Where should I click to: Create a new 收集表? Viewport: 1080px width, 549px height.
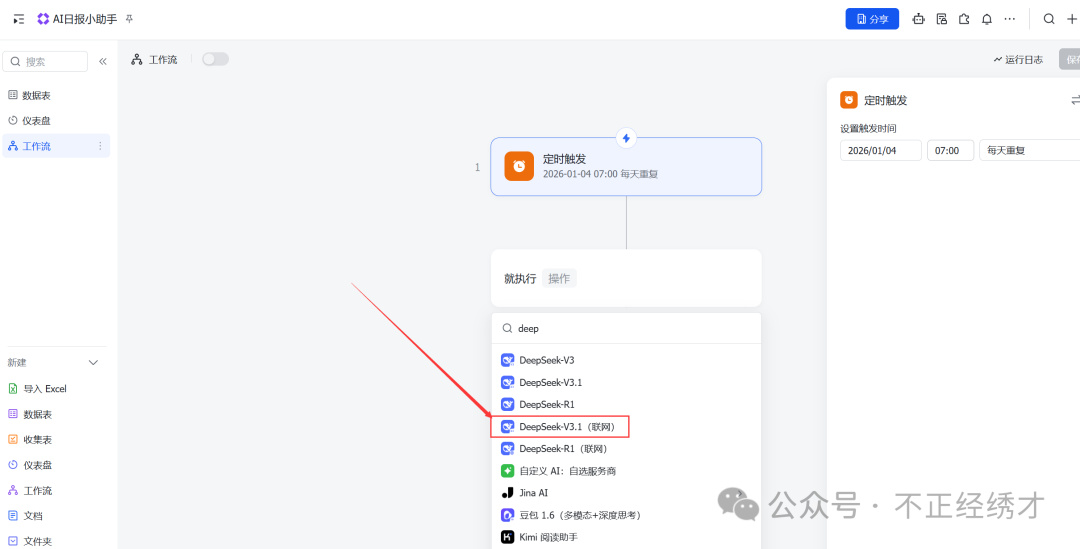(30, 439)
